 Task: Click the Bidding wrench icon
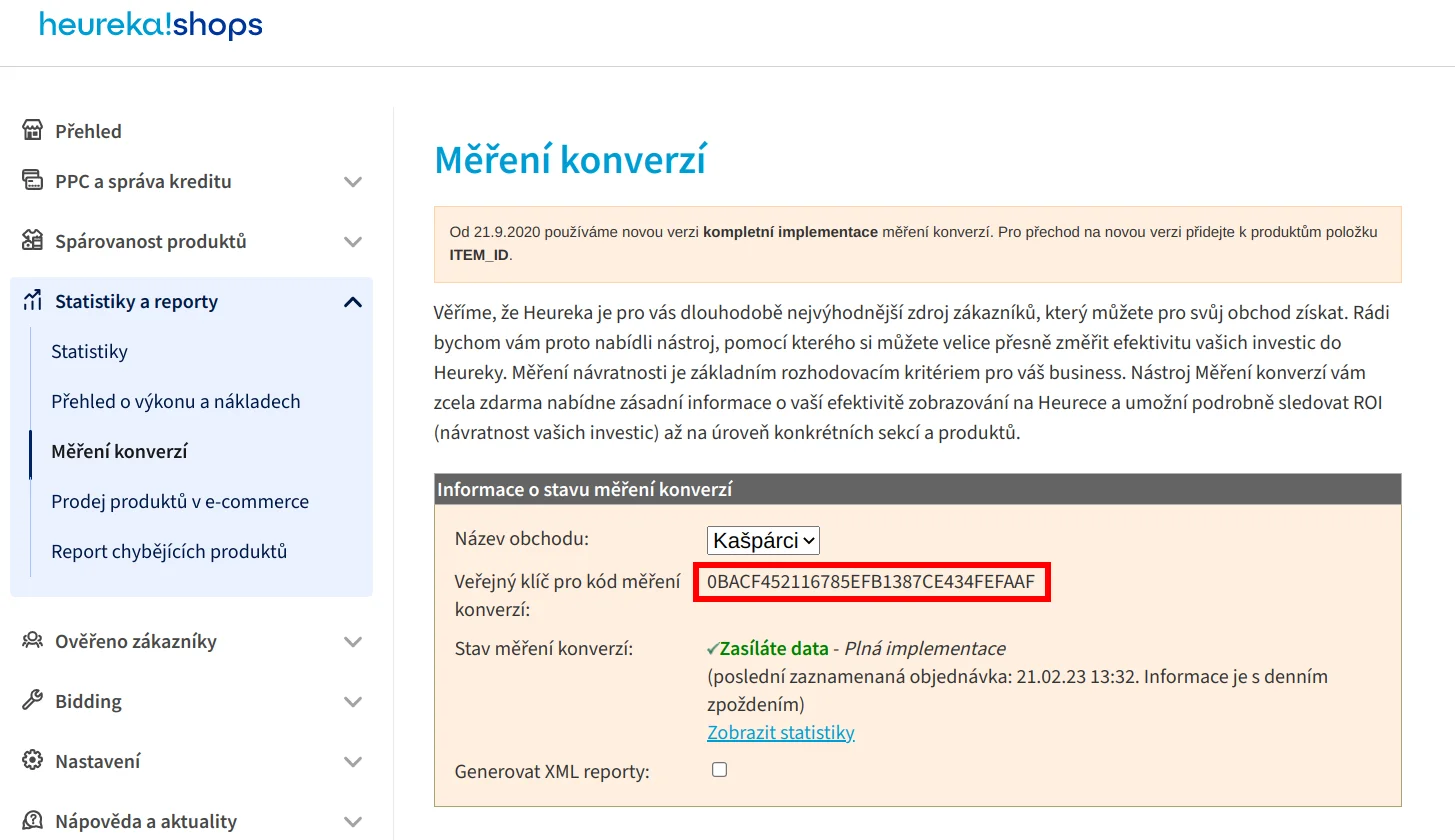pyautogui.click(x=33, y=701)
